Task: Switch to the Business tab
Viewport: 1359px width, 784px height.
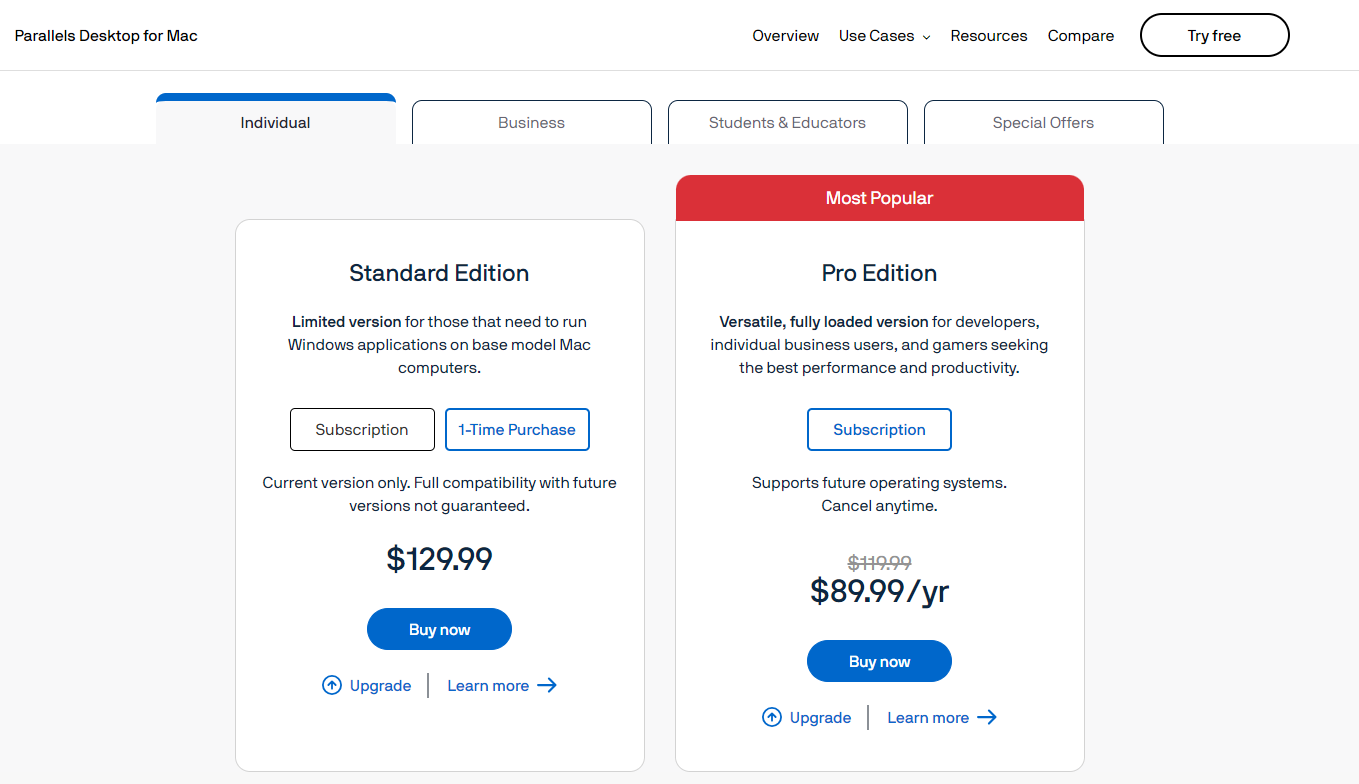Action: coord(531,122)
